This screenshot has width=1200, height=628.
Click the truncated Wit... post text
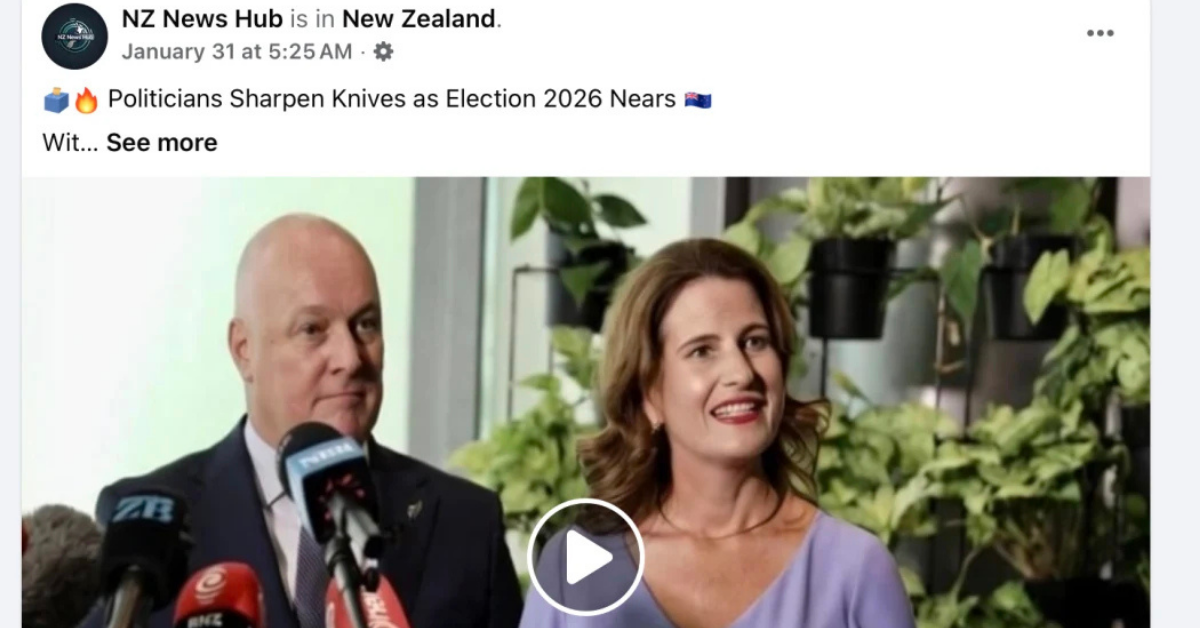coord(70,143)
